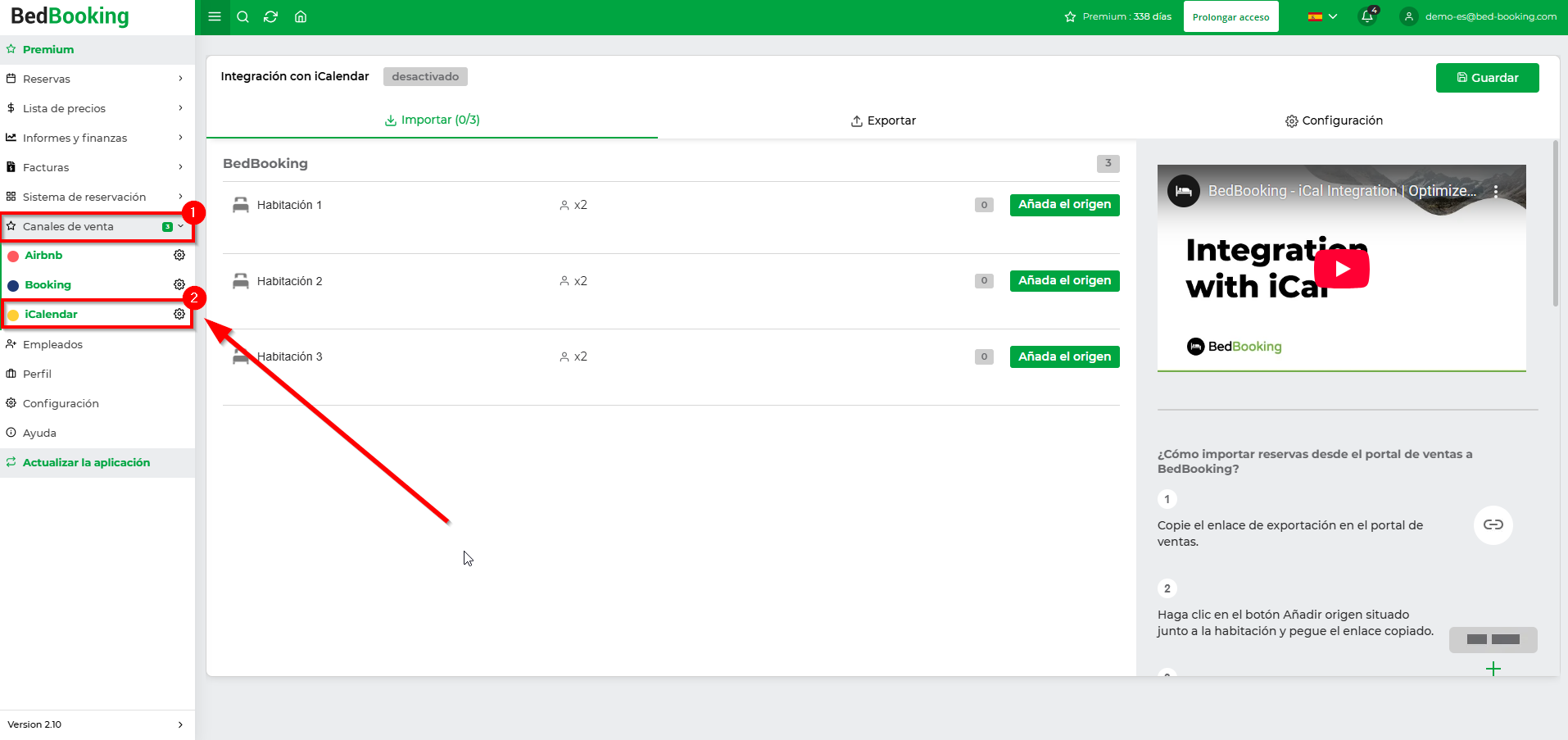This screenshot has height=740, width=1568.
Task: Add origin for Habitación 2
Action: pos(1064,281)
